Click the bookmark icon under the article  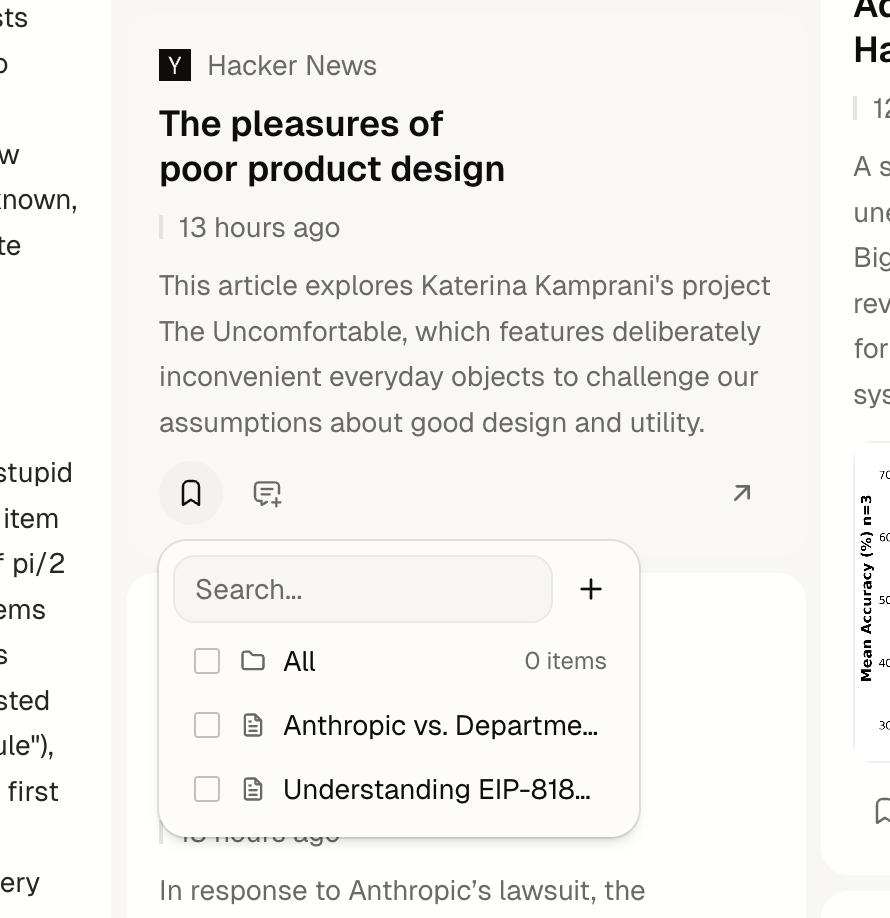click(x=191, y=493)
